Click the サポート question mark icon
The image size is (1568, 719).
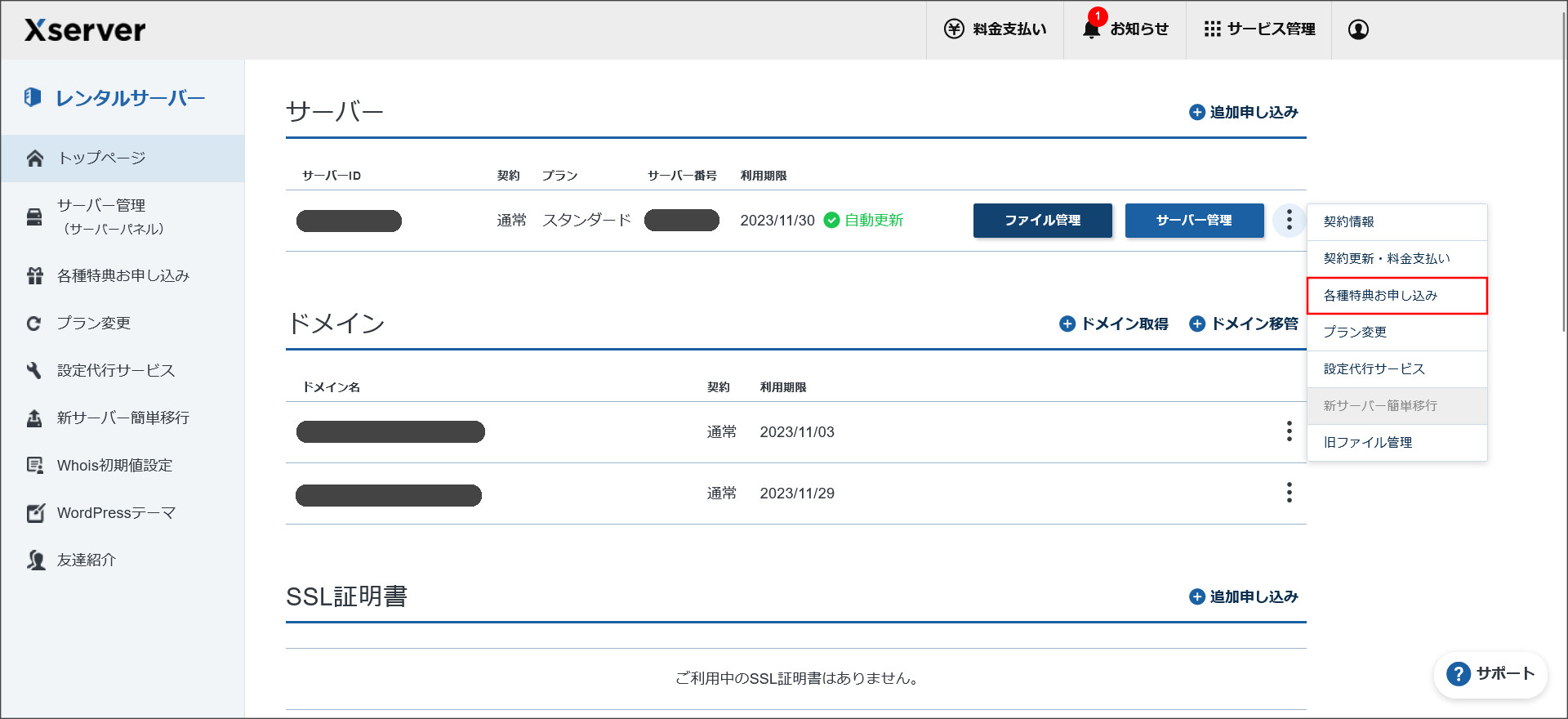coord(1459,674)
